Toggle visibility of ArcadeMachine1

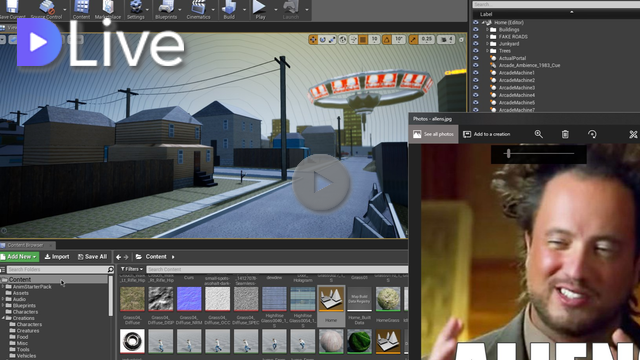(476, 73)
